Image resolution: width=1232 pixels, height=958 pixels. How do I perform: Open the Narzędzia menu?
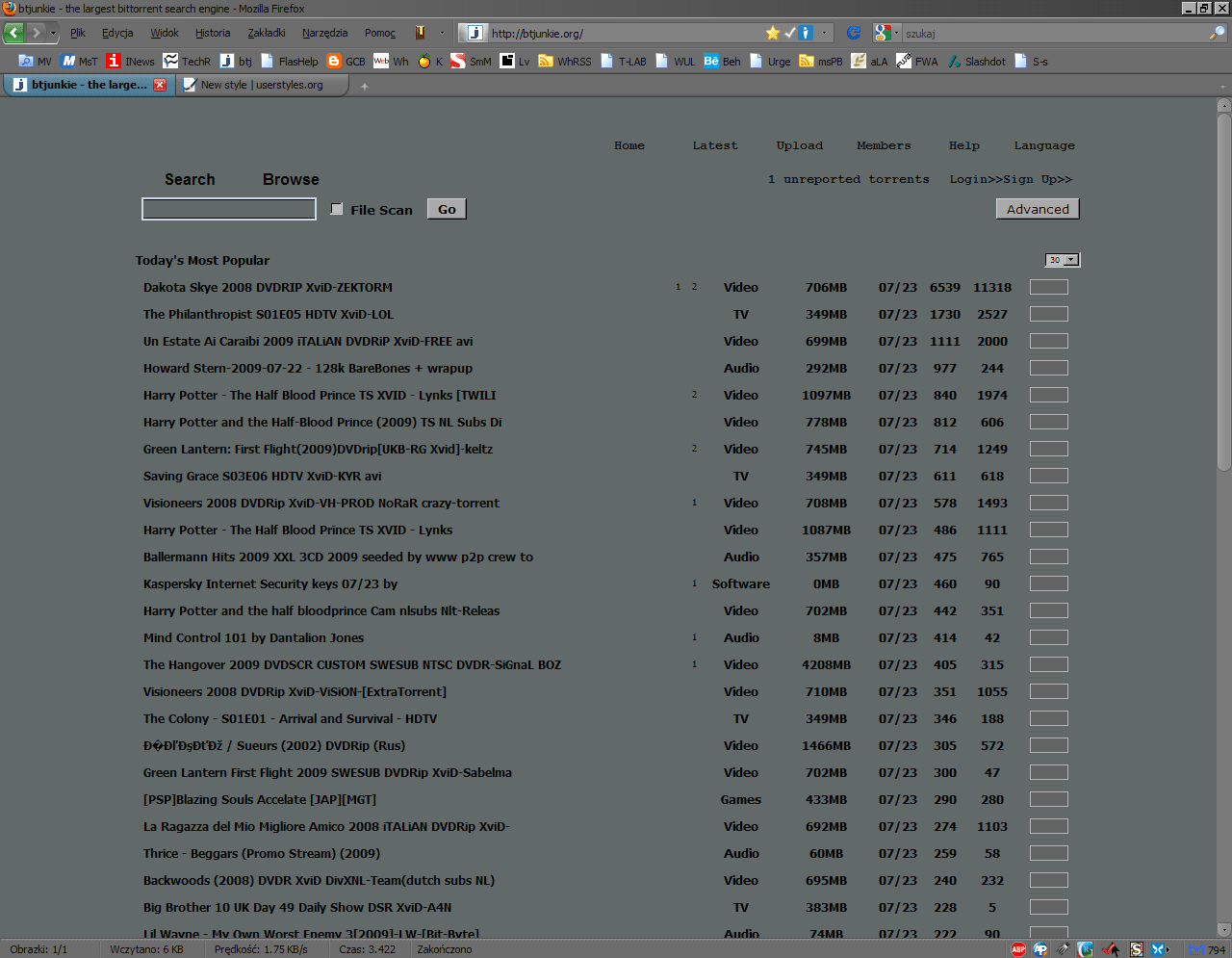[x=325, y=33]
